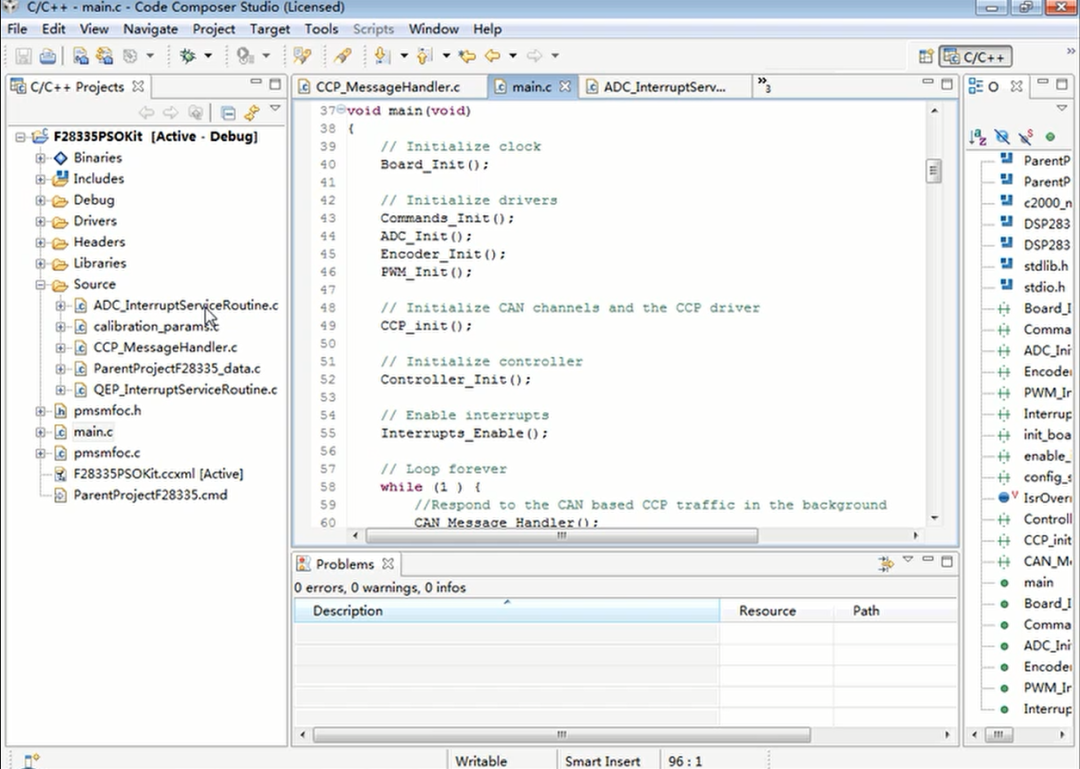Screen dimensions: 1080x769
Task: Click Collapse All in C/C++ Projects panel
Action: [228, 113]
